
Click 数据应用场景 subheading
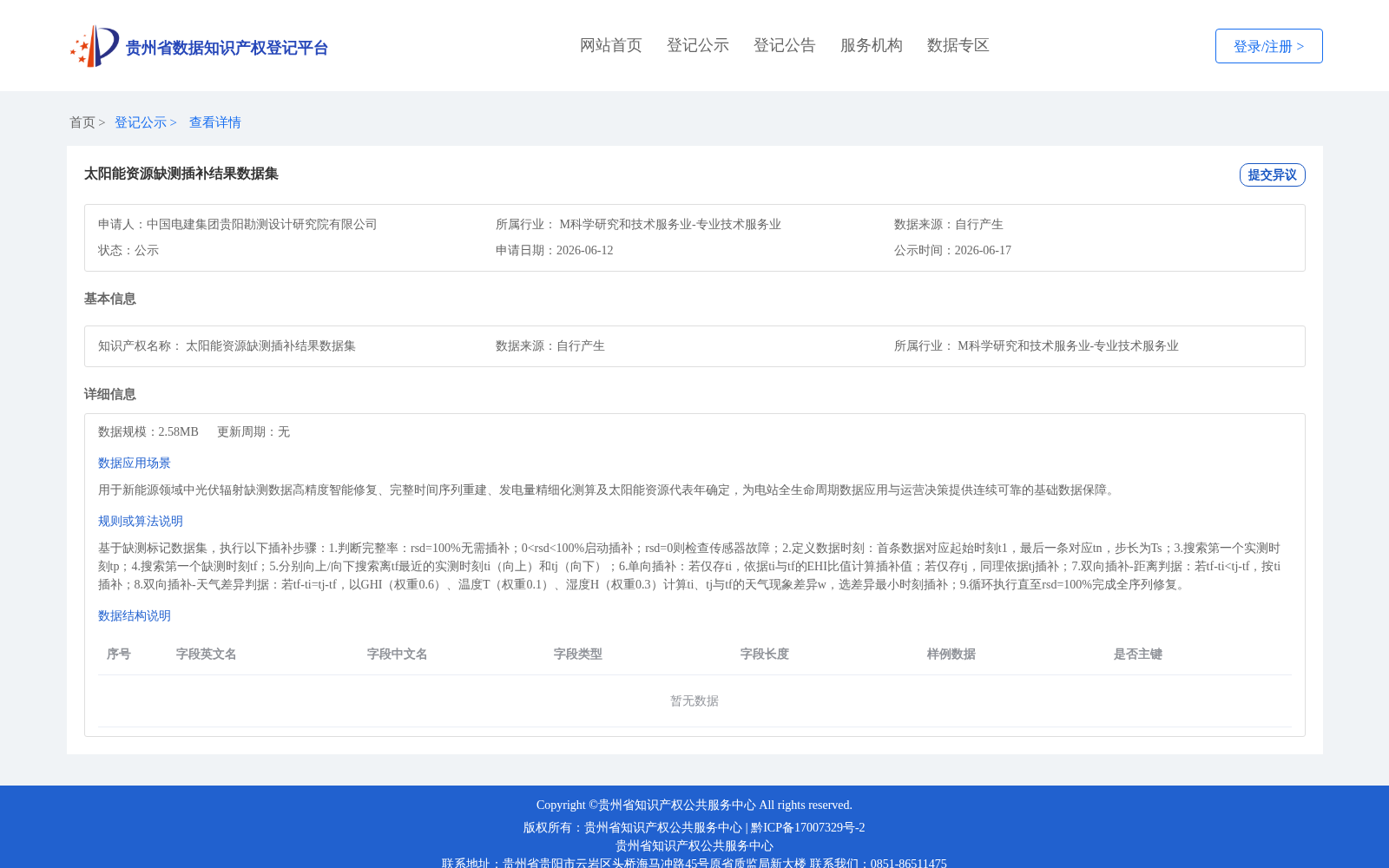tap(135, 463)
